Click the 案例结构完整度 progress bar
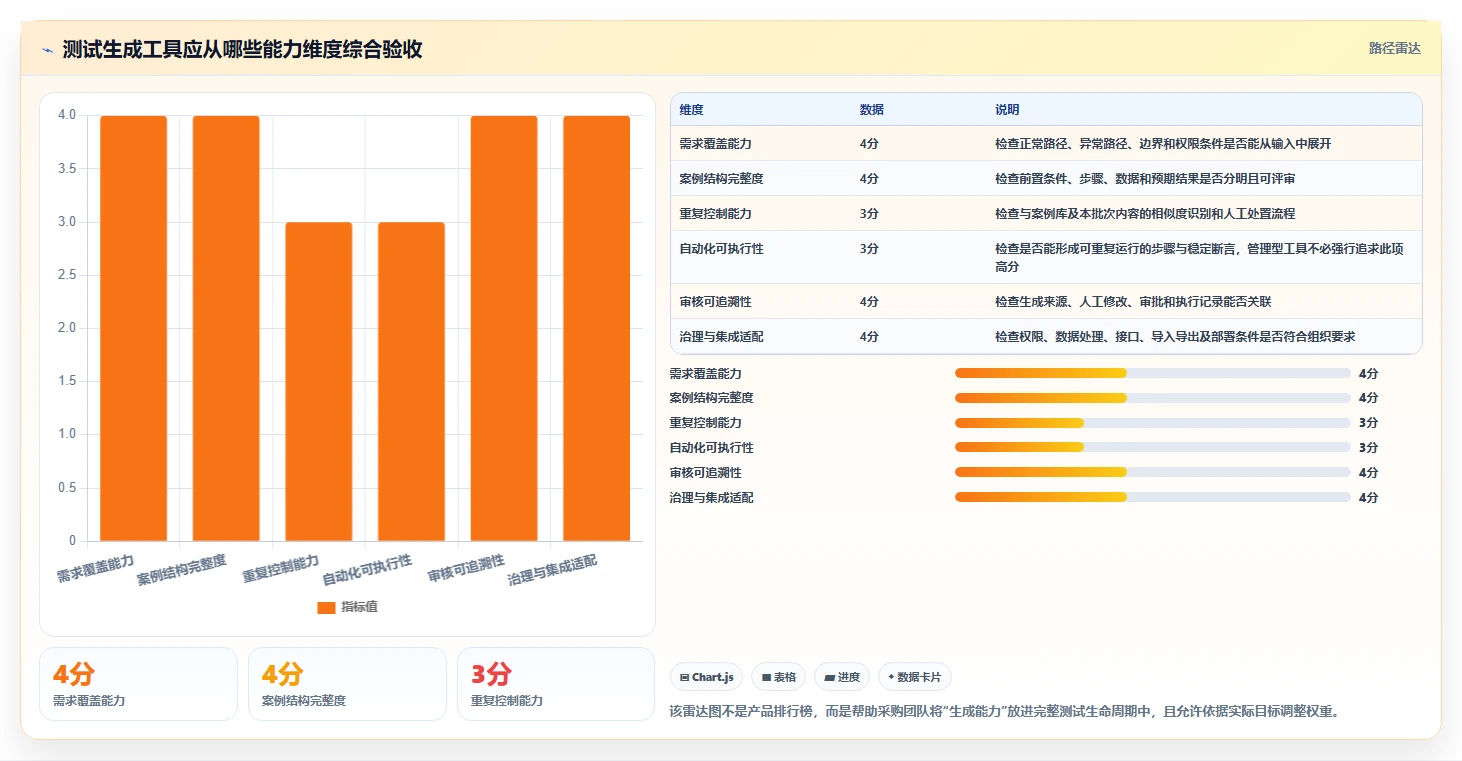 1152,398
